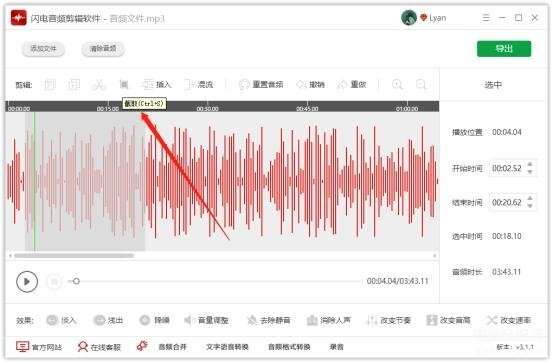Open the 音量调整 volume adjustment effect
This screenshot has height=364, width=553.
207,320
